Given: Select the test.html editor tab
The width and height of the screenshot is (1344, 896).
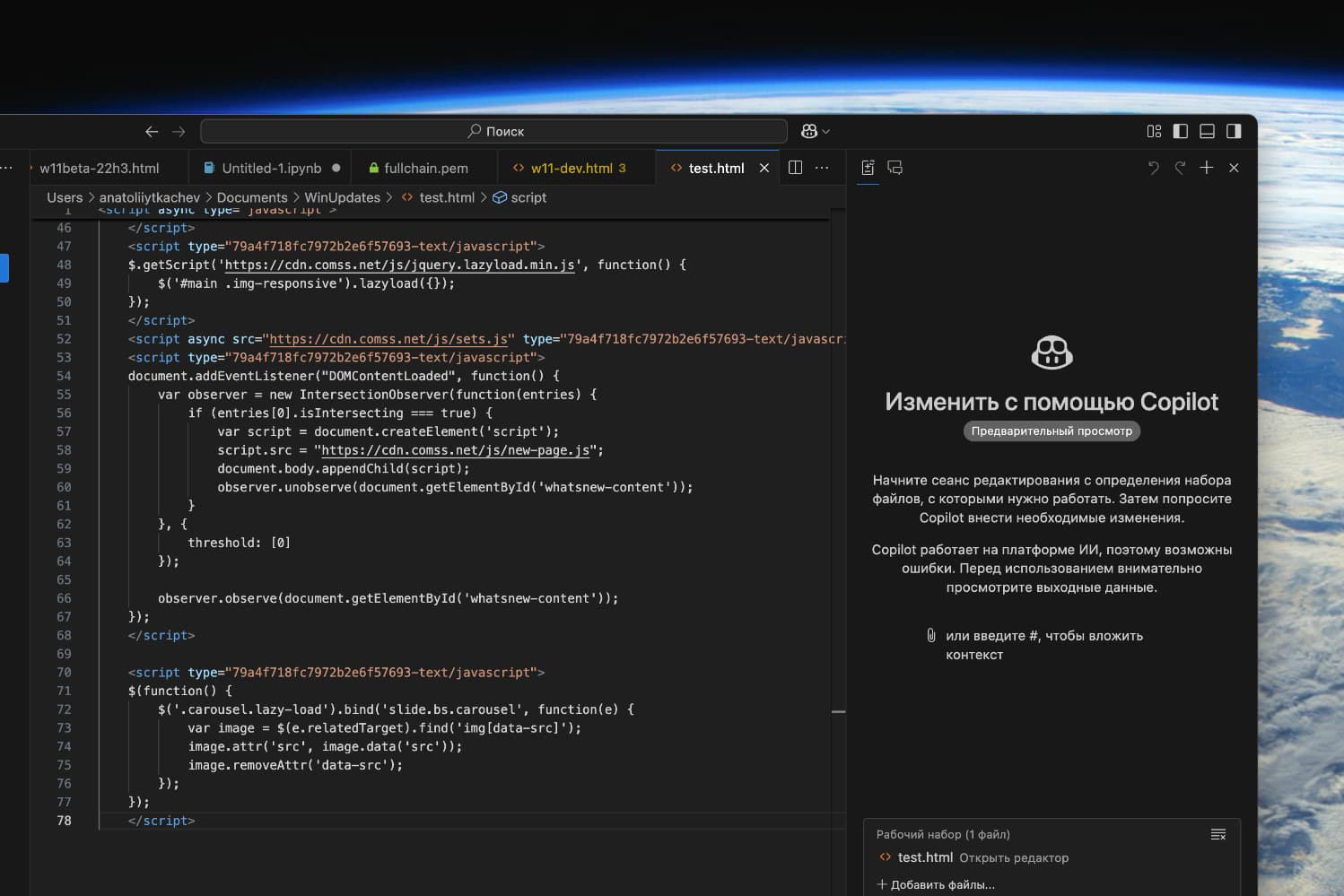Looking at the screenshot, I should click(x=716, y=168).
